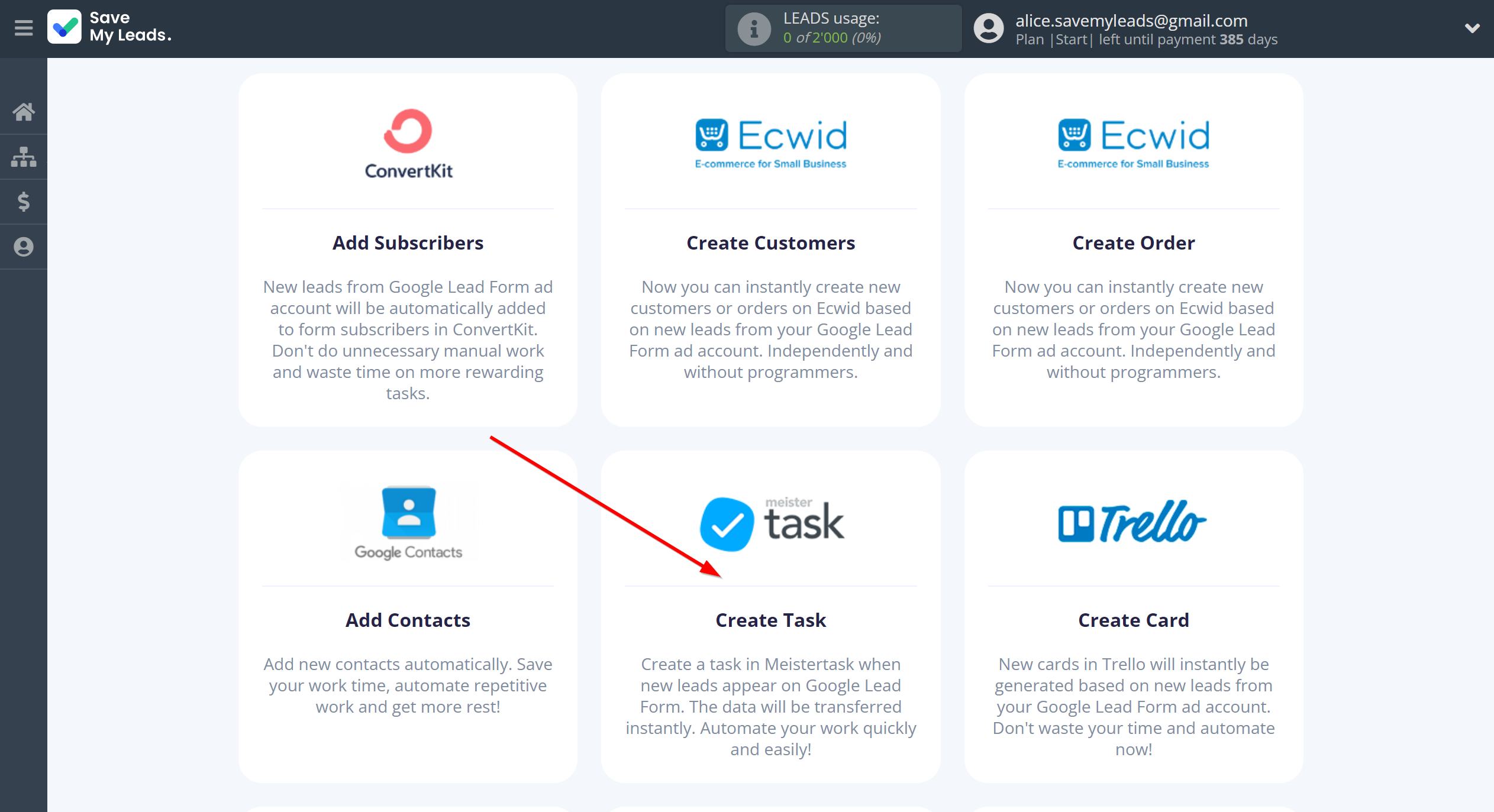Click the Create Order card description text

pyautogui.click(x=1134, y=329)
